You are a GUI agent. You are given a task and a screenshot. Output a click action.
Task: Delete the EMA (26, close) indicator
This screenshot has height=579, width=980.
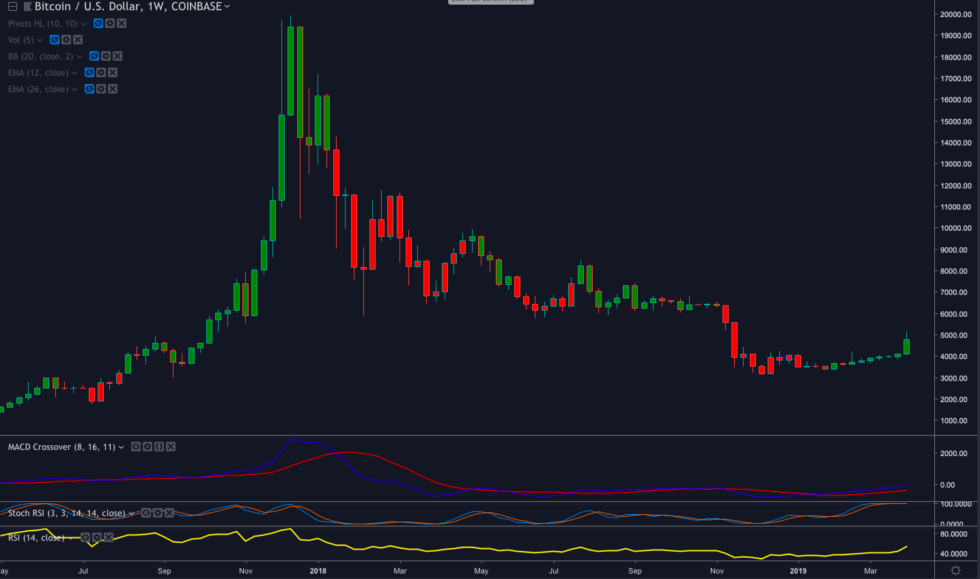(112, 88)
